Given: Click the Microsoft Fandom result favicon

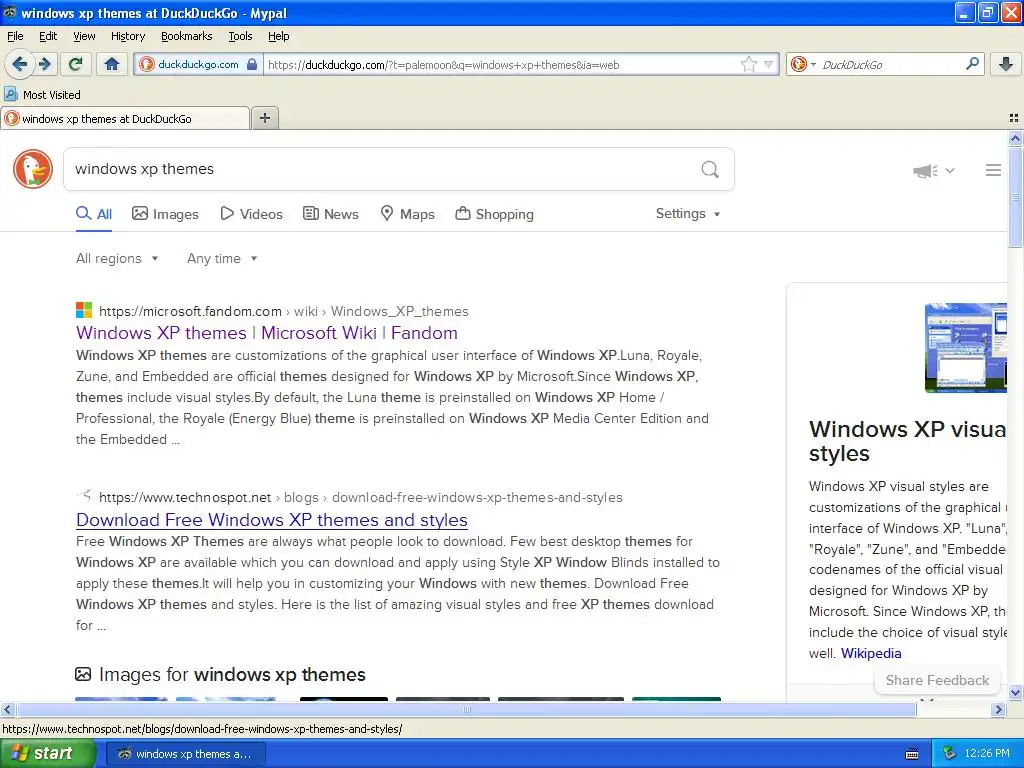Looking at the screenshot, I should (84, 310).
